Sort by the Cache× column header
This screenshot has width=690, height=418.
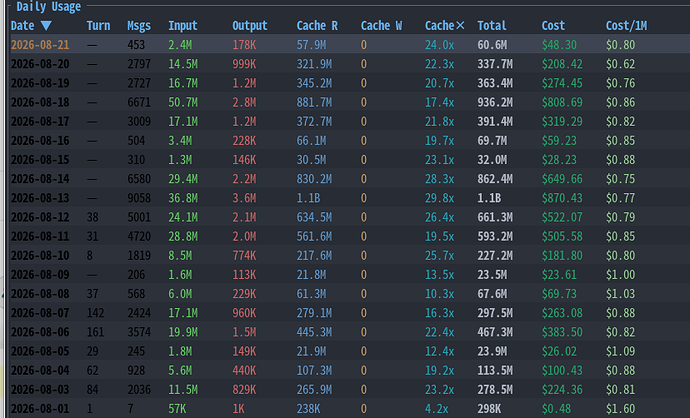tap(444, 26)
